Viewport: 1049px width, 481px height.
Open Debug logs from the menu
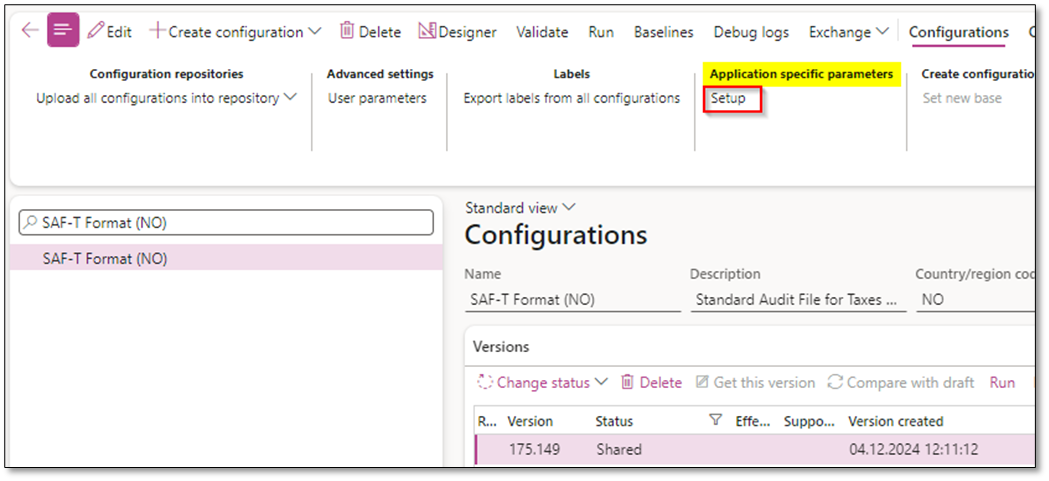point(751,32)
